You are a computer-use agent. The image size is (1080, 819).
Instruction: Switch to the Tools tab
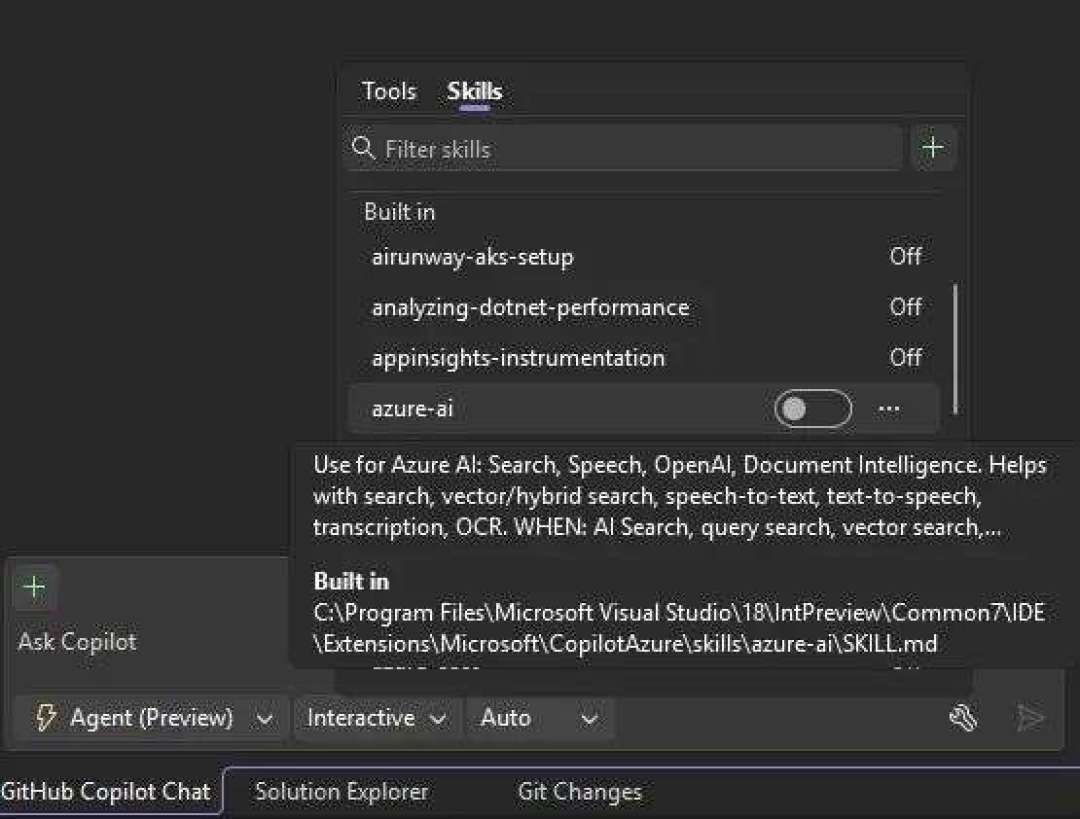tap(389, 91)
